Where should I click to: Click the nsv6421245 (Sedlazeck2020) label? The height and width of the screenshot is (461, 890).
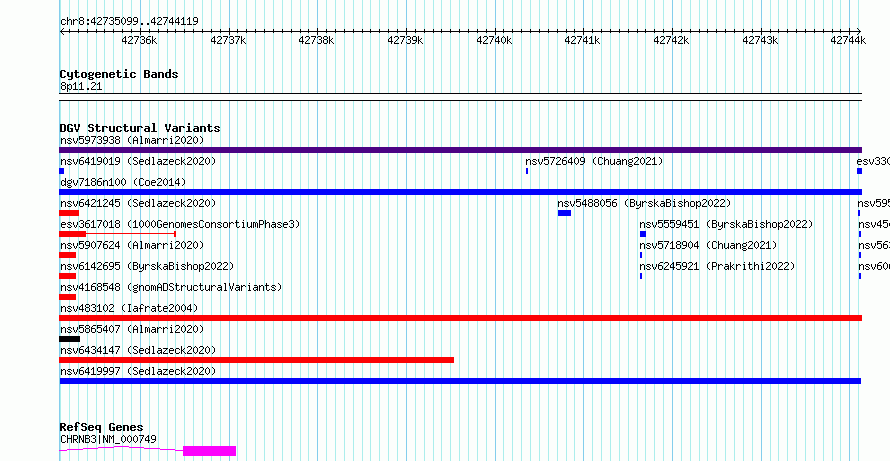click(138, 203)
